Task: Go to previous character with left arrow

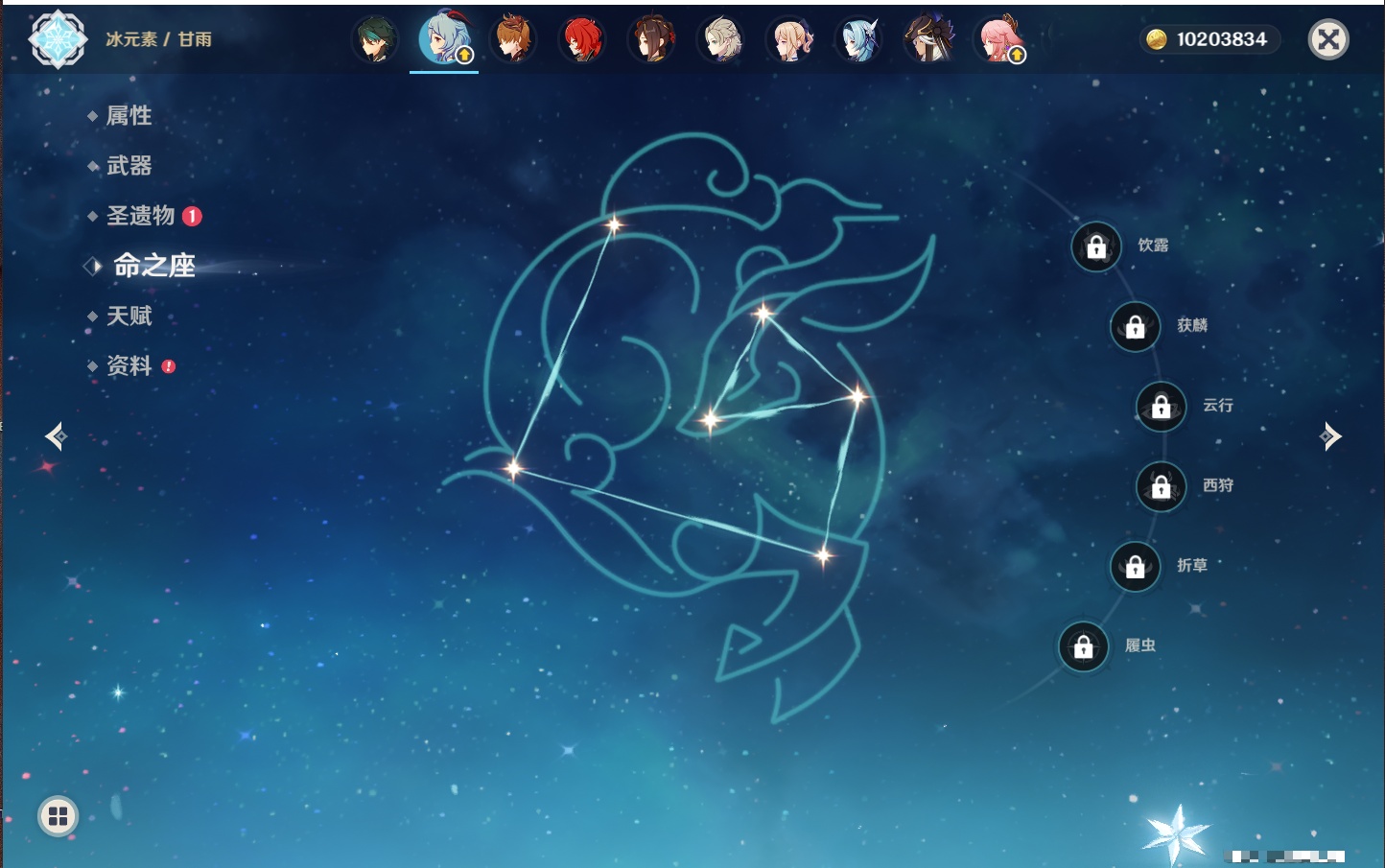Action: click(56, 436)
